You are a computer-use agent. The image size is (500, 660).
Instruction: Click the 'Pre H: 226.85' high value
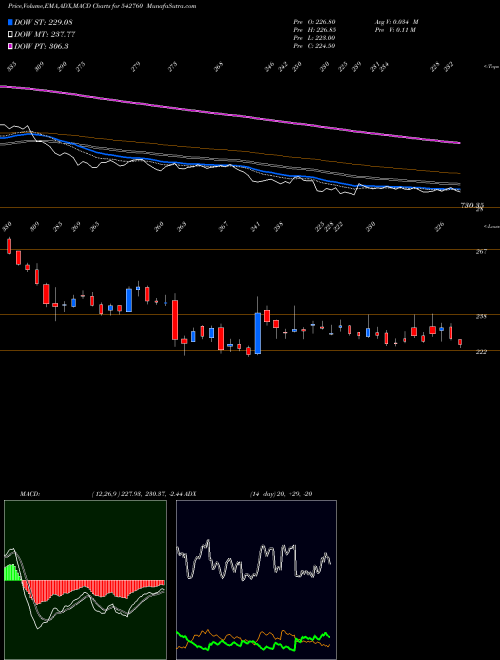[314, 30]
